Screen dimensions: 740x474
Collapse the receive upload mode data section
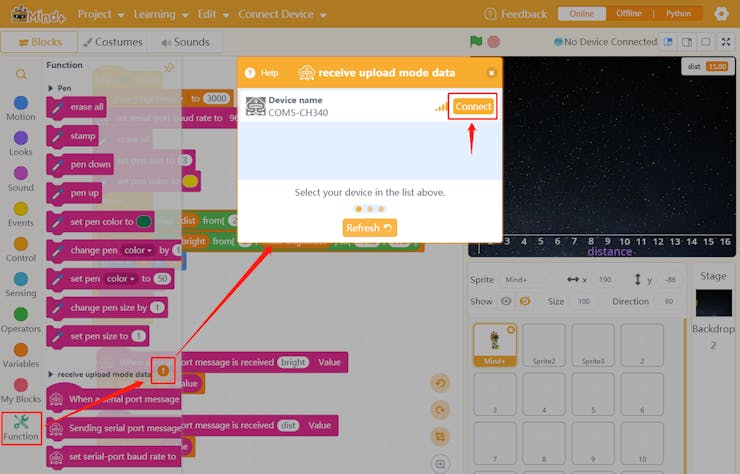pyautogui.click(x=50, y=374)
